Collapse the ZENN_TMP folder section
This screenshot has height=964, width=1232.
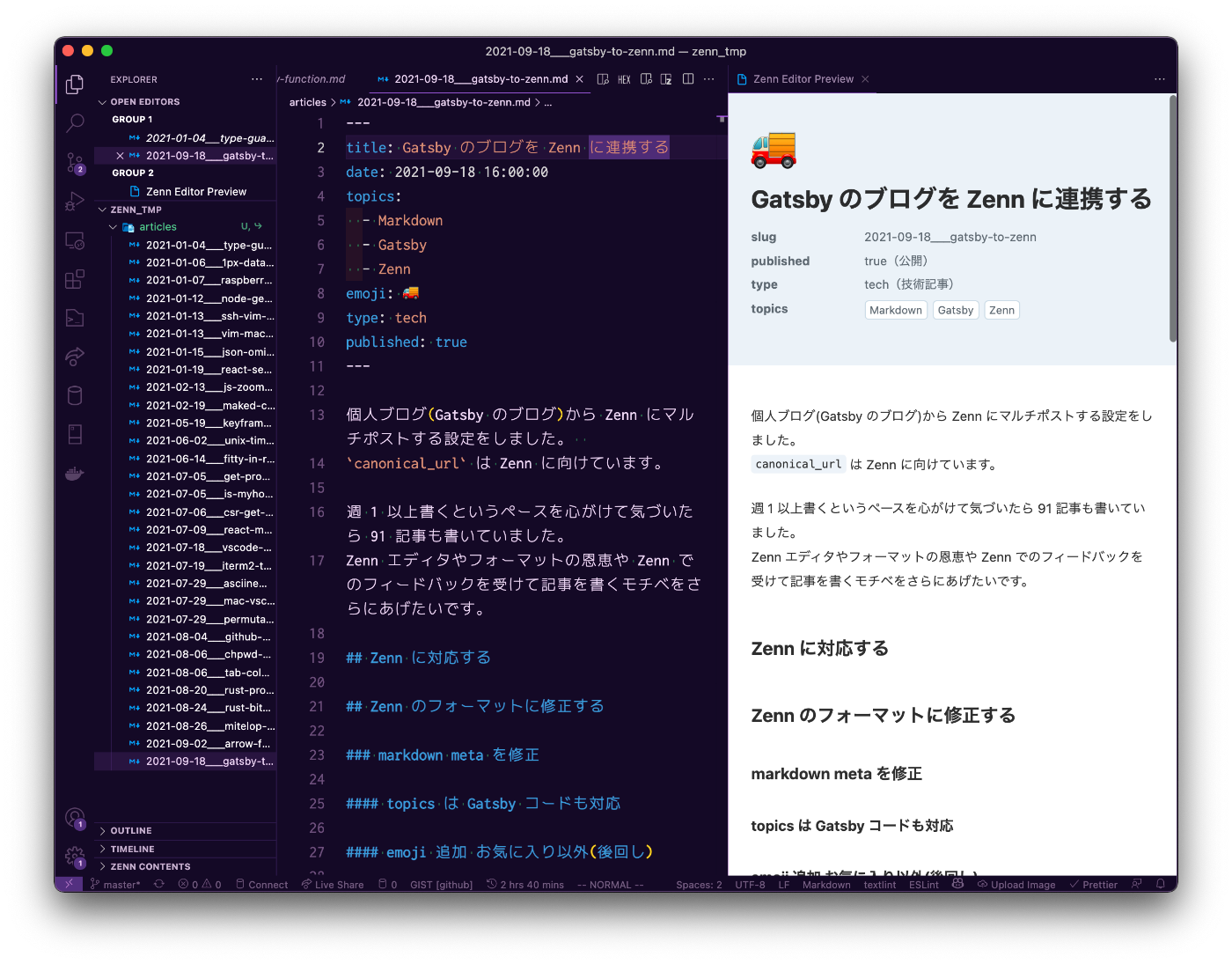[185, 210]
